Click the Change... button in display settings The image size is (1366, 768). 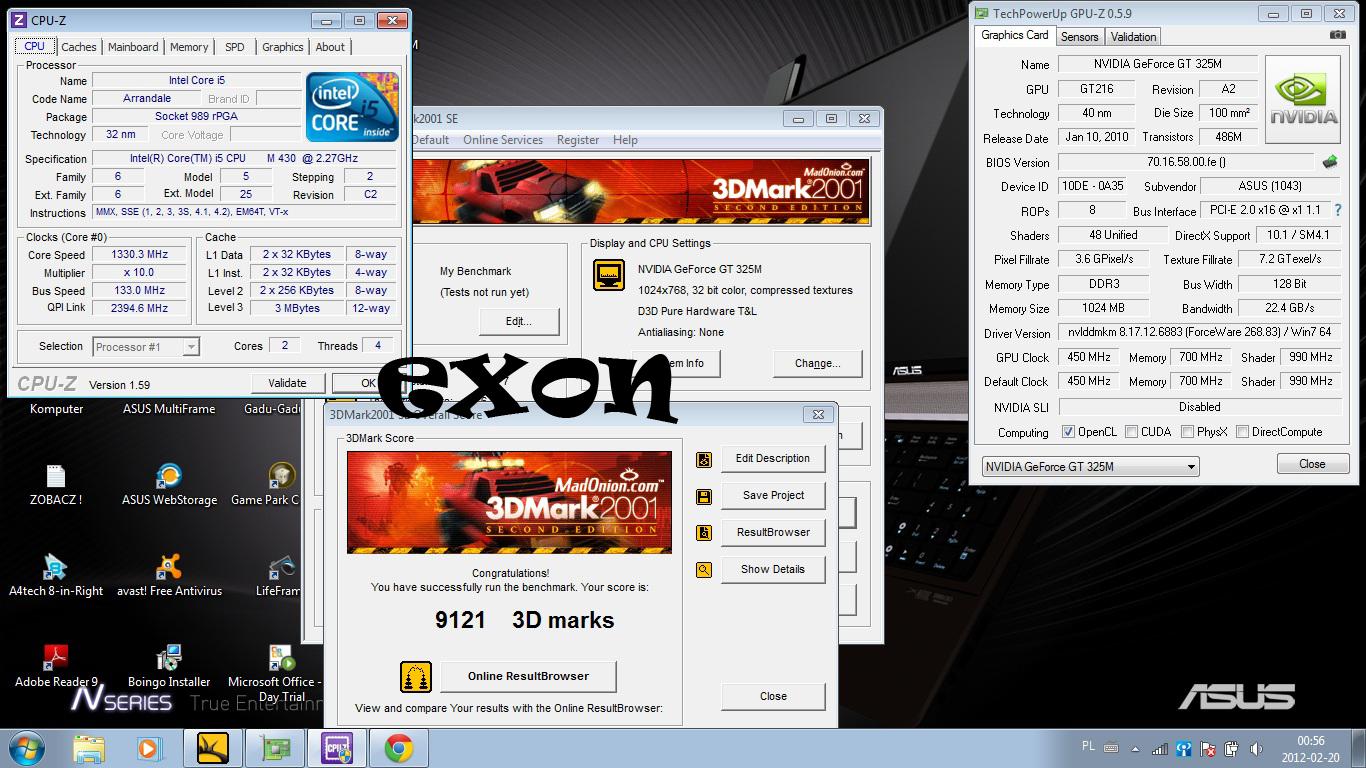coord(817,363)
